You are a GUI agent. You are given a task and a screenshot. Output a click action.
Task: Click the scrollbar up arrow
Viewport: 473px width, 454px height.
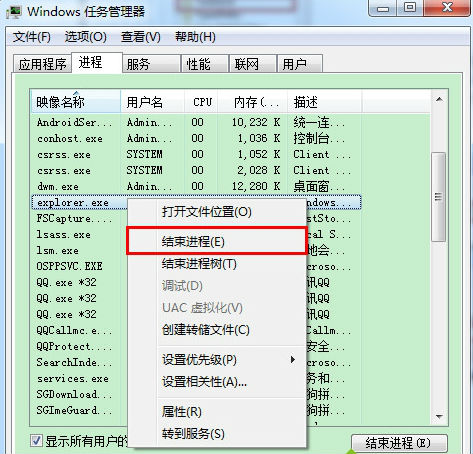(439, 99)
